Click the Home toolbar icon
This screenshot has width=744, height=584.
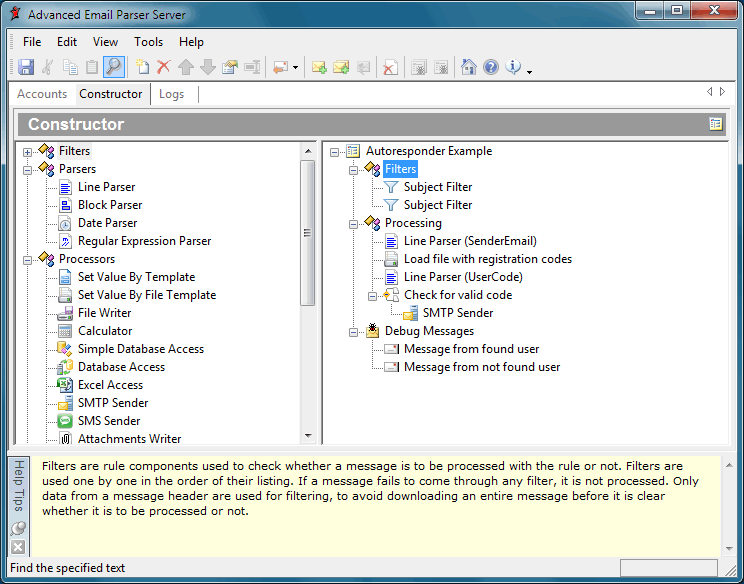[x=468, y=67]
